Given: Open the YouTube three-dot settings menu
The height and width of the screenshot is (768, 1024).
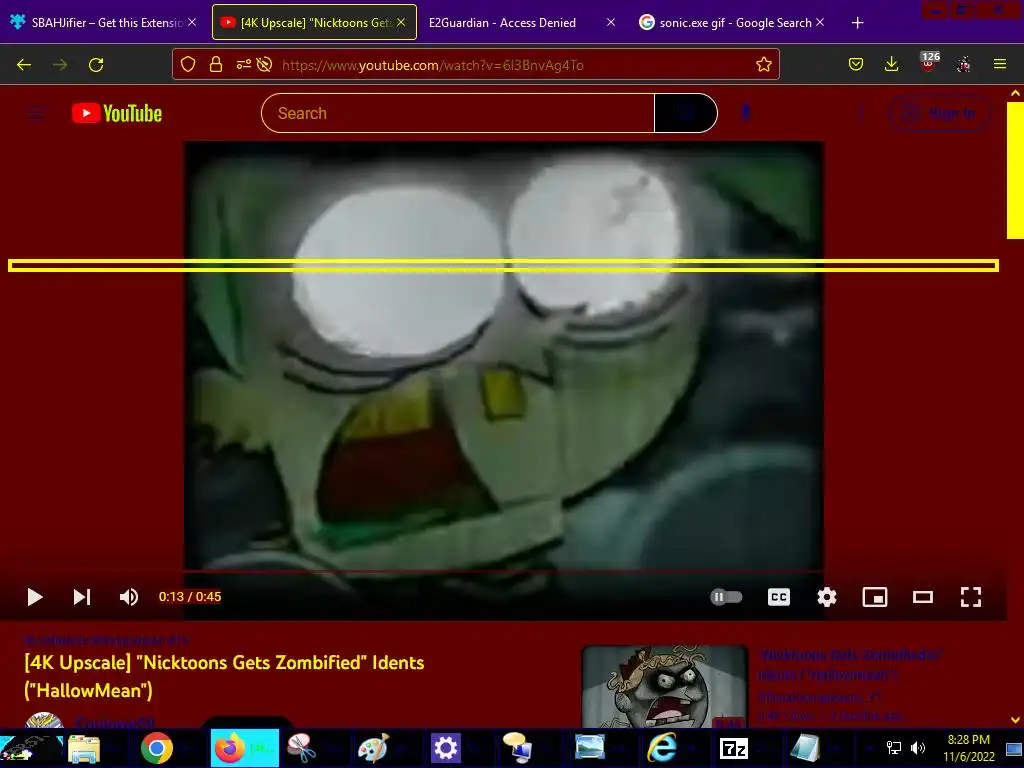Looking at the screenshot, I should click(861, 114).
